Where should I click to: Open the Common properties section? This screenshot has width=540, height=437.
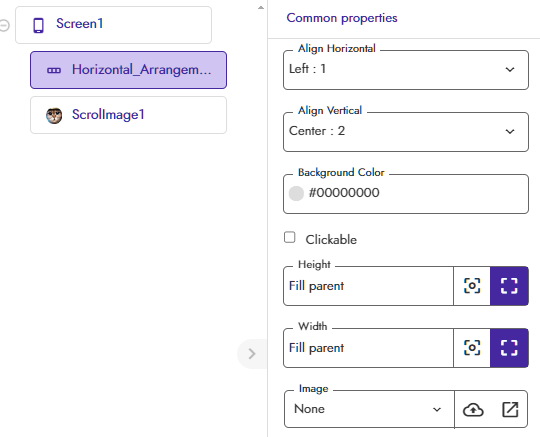point(342,18)
